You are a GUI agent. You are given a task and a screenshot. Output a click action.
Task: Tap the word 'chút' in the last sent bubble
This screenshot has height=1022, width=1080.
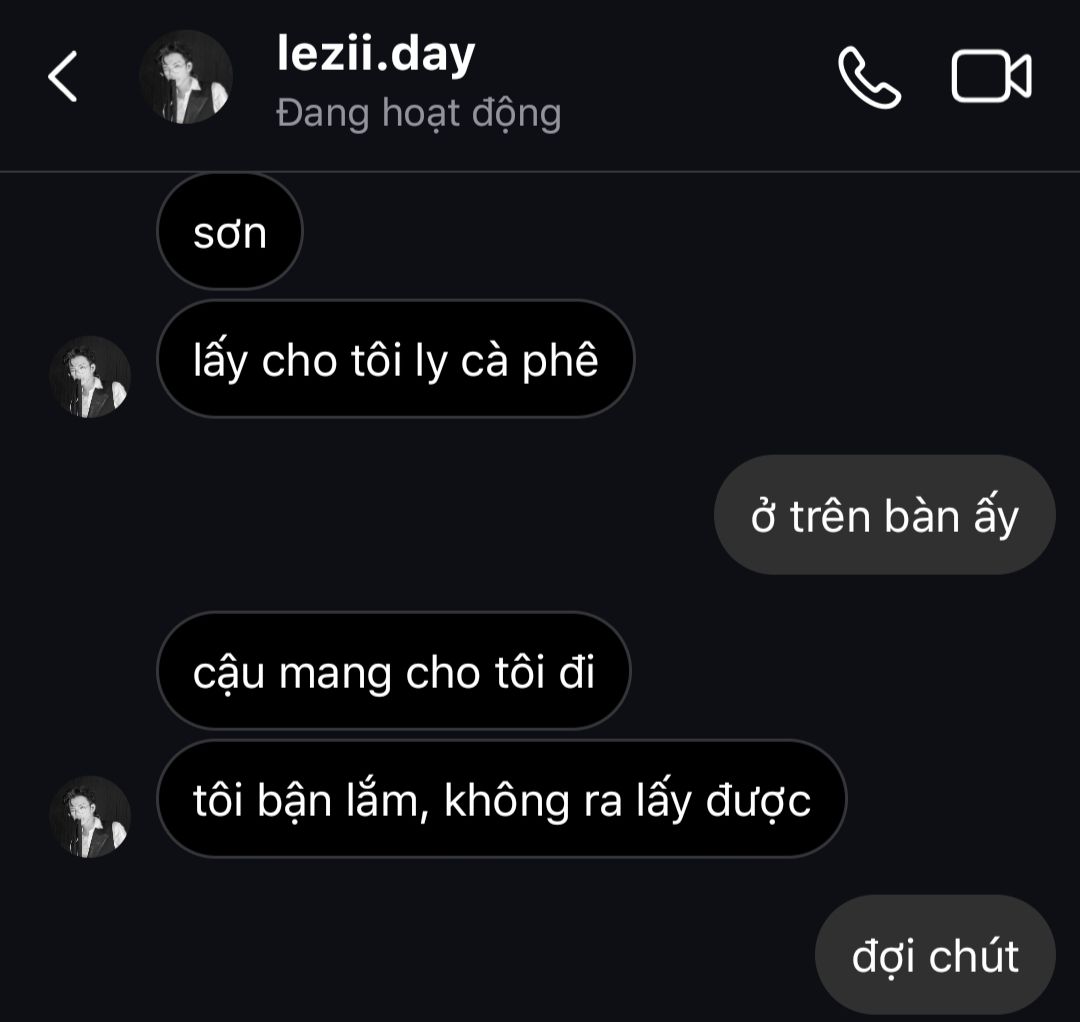click(x=973, y=955)
